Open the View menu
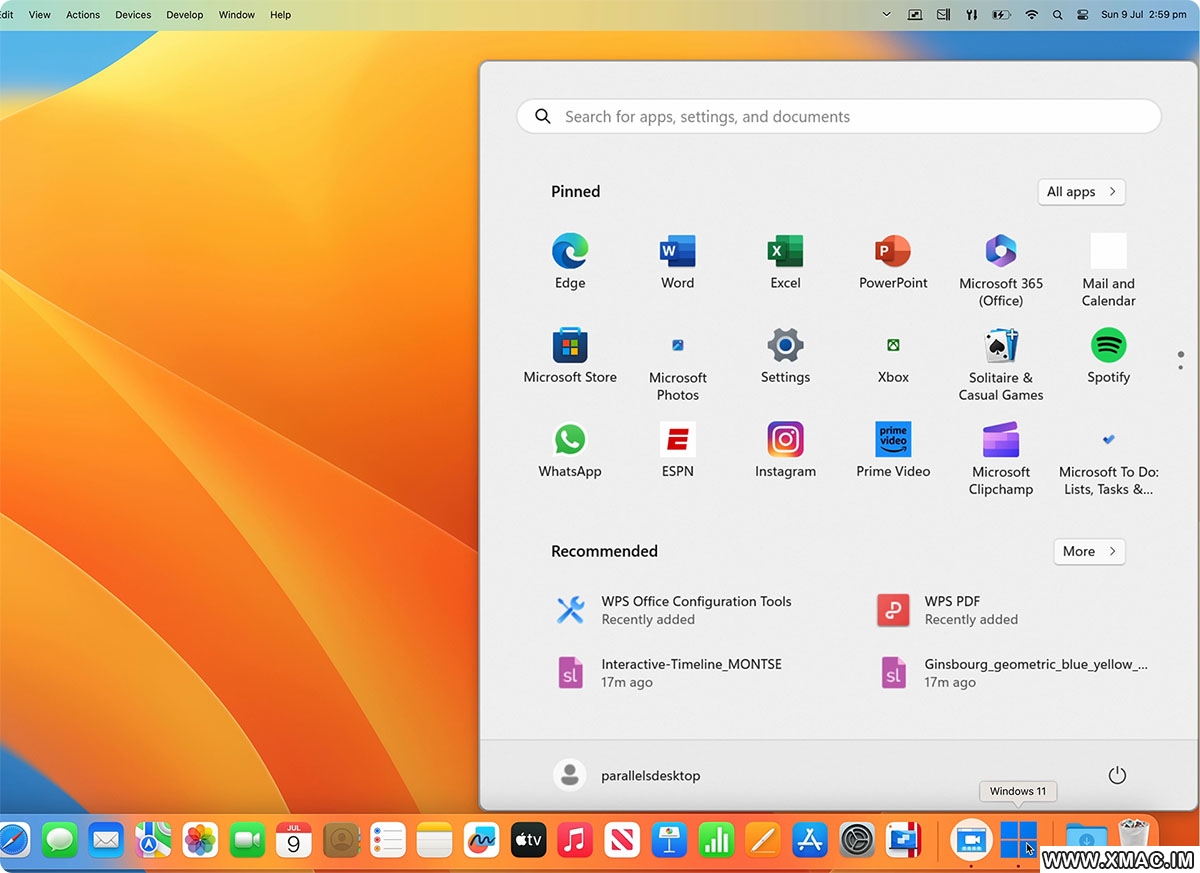This screenshot has width=1200, height=873. pyautogui.click(x=40, y=15)
